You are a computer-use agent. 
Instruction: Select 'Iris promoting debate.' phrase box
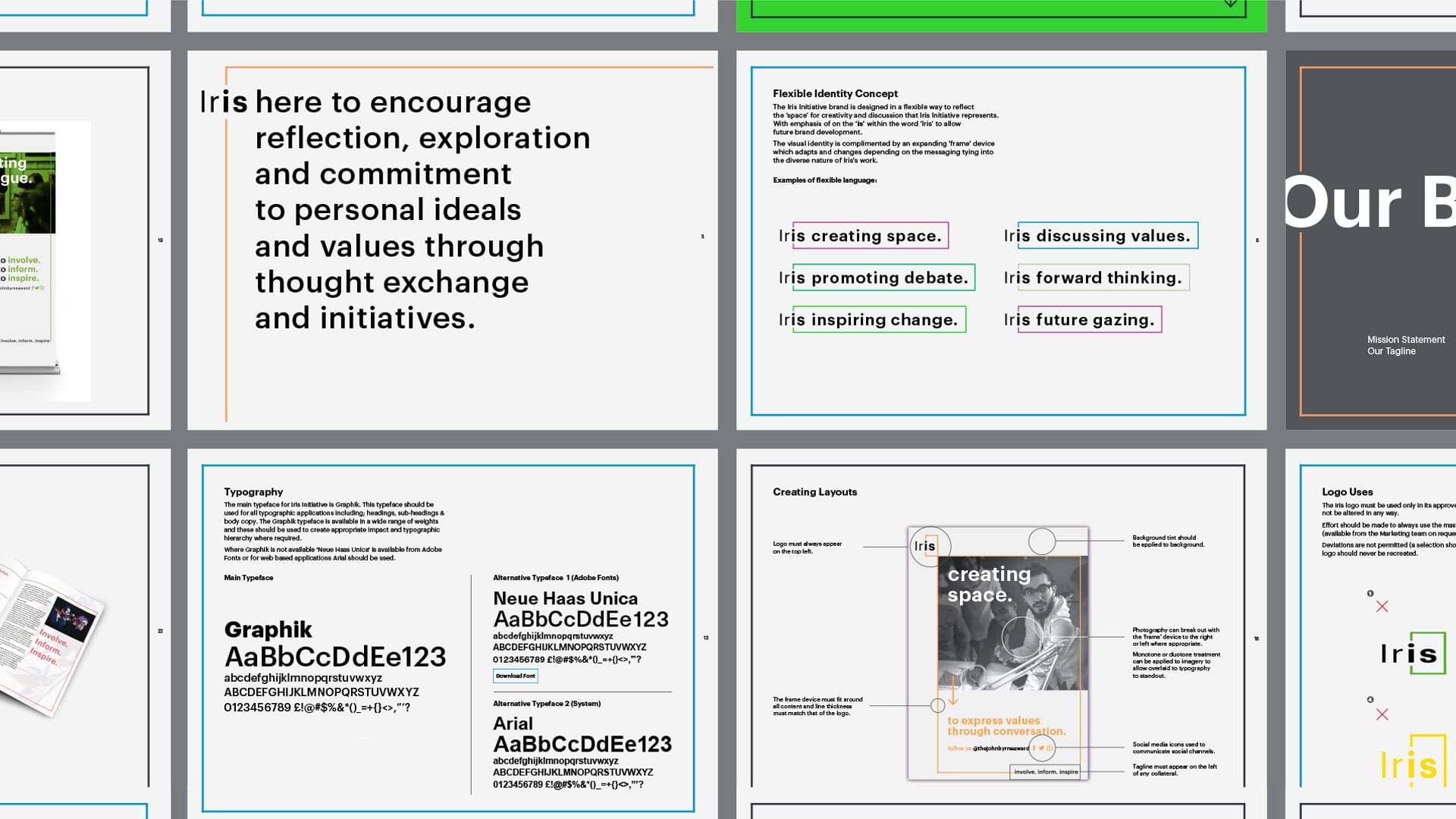click(883, 278)
